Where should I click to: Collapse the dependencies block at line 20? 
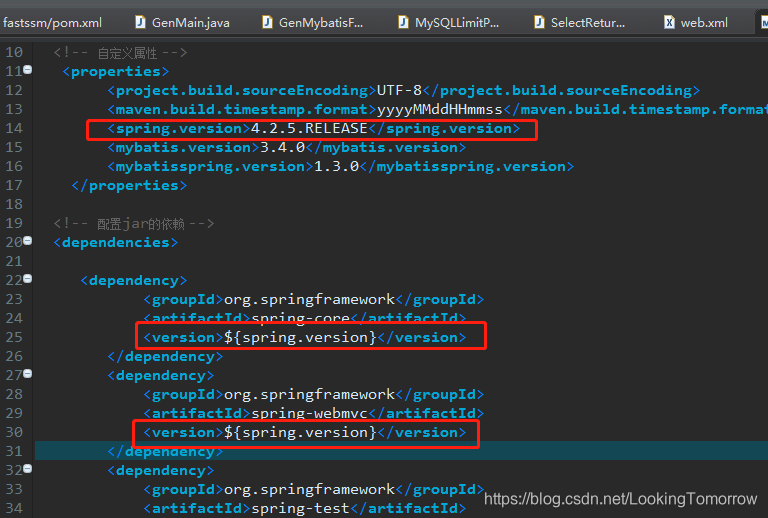tap(28, 240)
